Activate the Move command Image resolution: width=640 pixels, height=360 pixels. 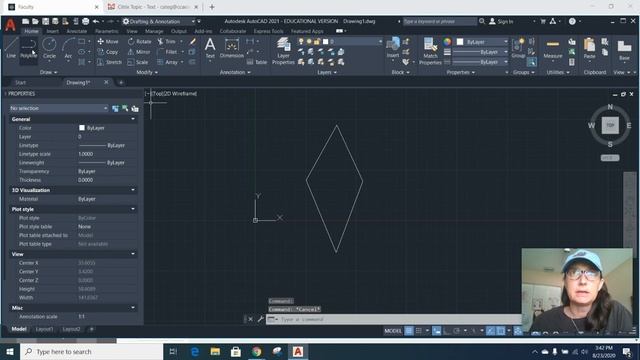(108, 41)
